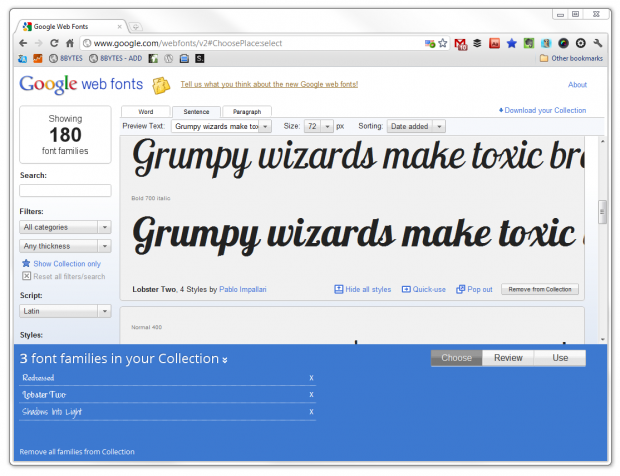Remove Lobster Two via its X in the list
This screenshot has height=476, width=620.
[311, 395]
